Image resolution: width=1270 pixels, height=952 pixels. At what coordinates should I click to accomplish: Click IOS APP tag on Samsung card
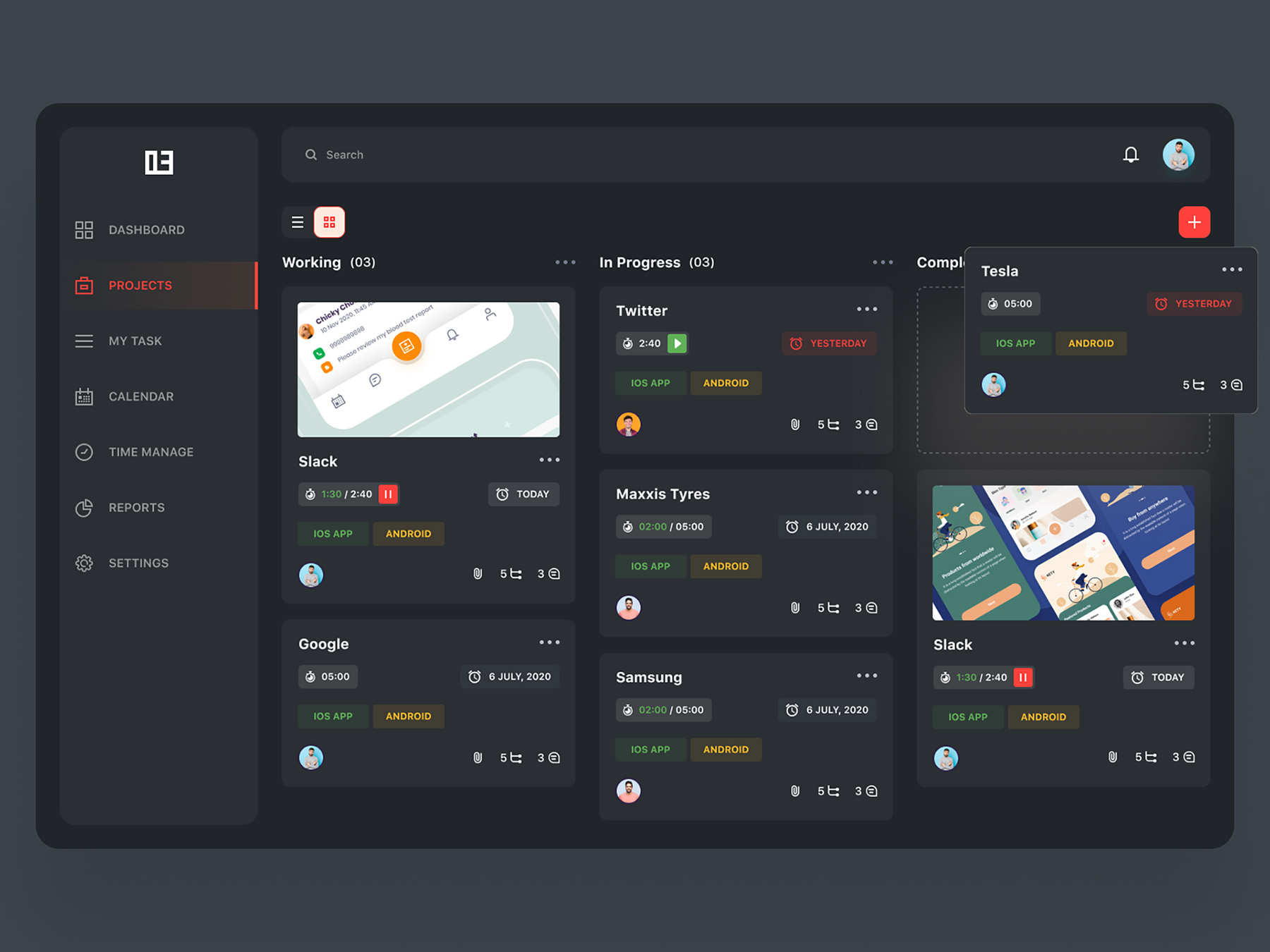click(651, 750)
